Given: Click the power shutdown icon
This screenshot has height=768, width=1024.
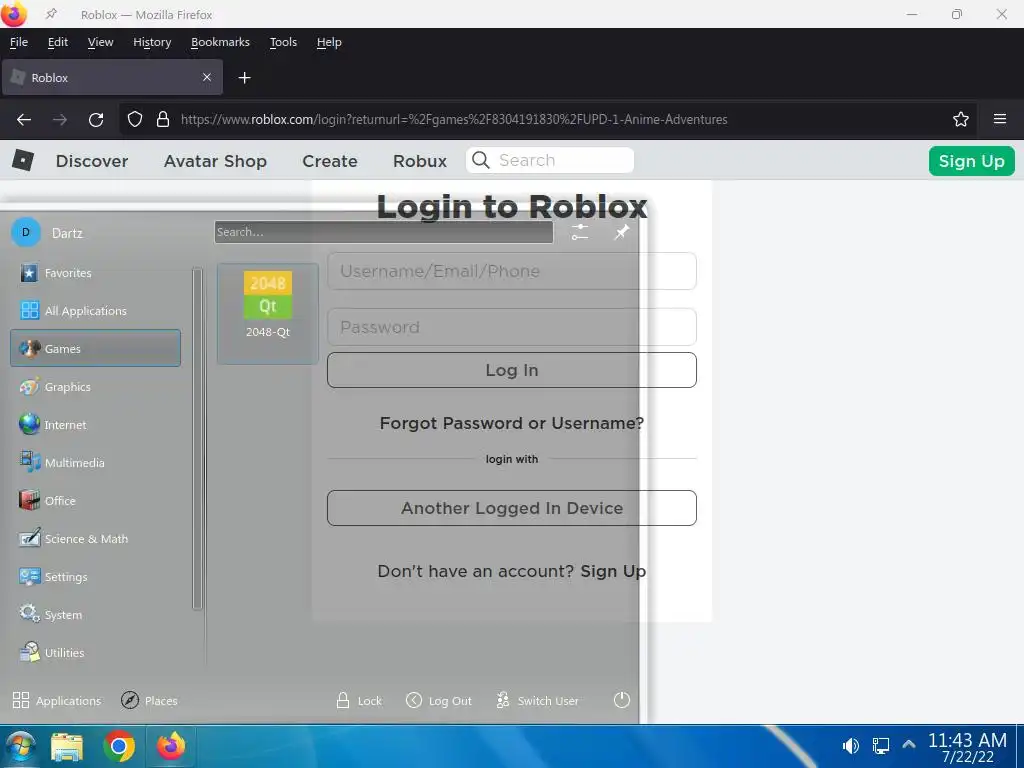Looking at the screenshot, I should click(x=622, y=700).
